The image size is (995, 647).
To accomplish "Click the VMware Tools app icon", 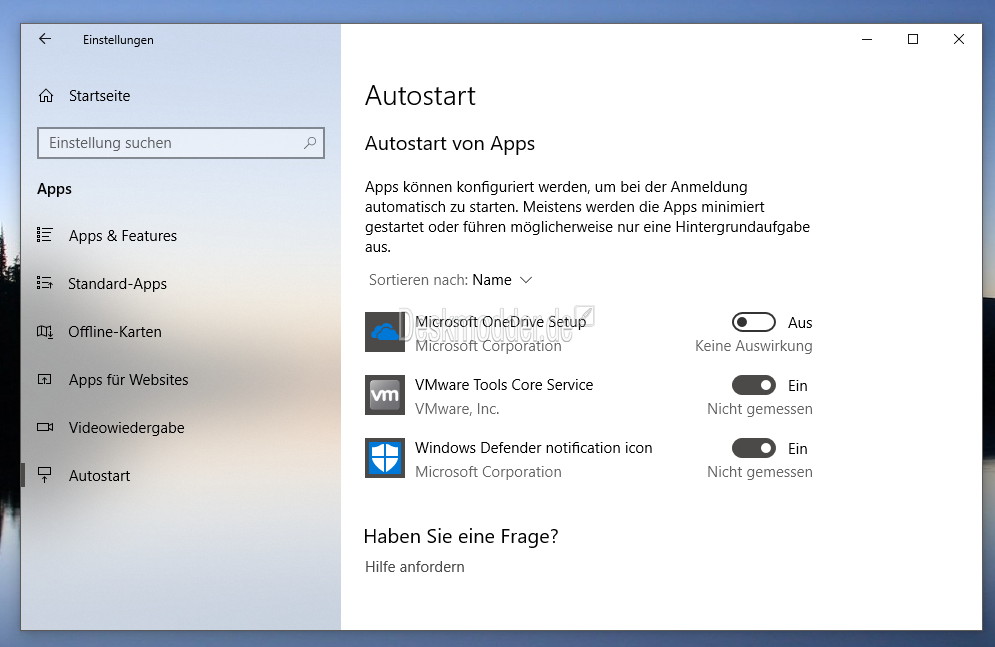I will coord(385,395).
